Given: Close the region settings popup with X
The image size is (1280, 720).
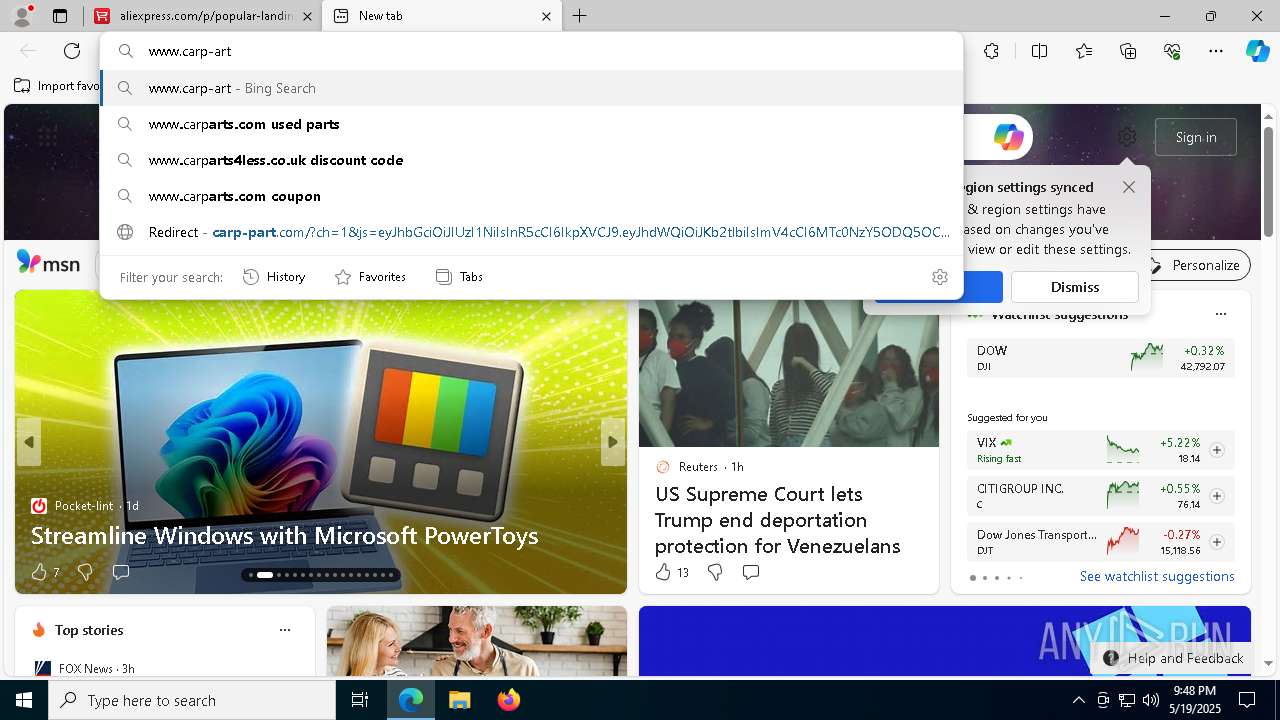Looking at the screenshot, I should click(1129, 187).
